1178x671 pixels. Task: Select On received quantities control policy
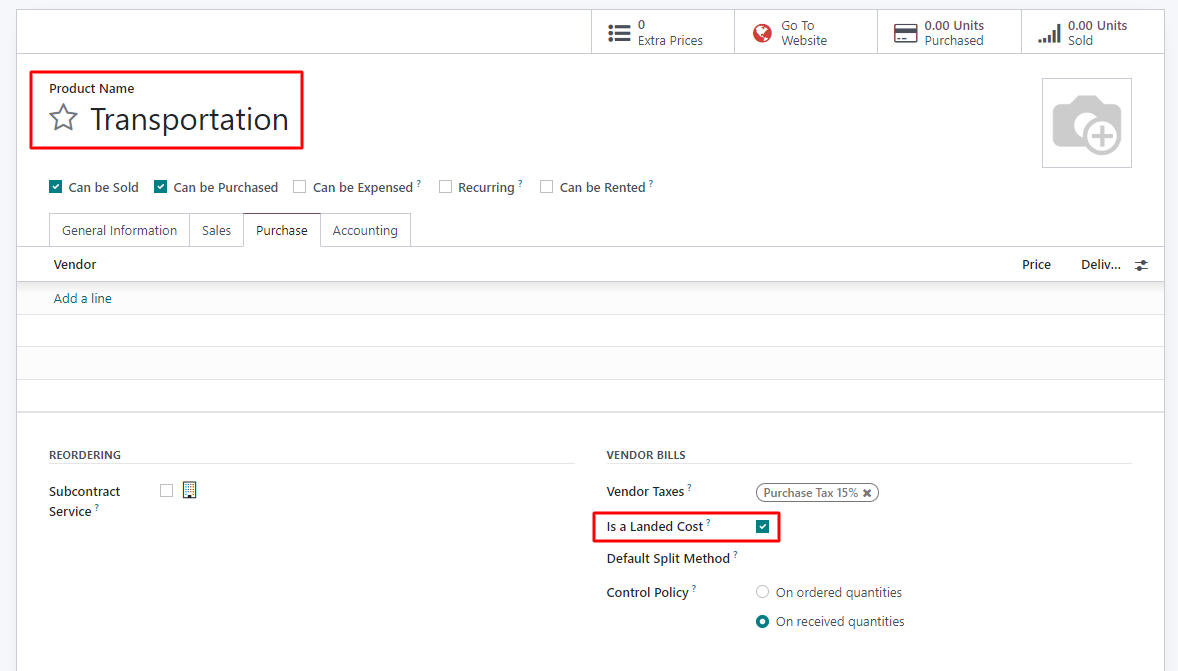763,621
